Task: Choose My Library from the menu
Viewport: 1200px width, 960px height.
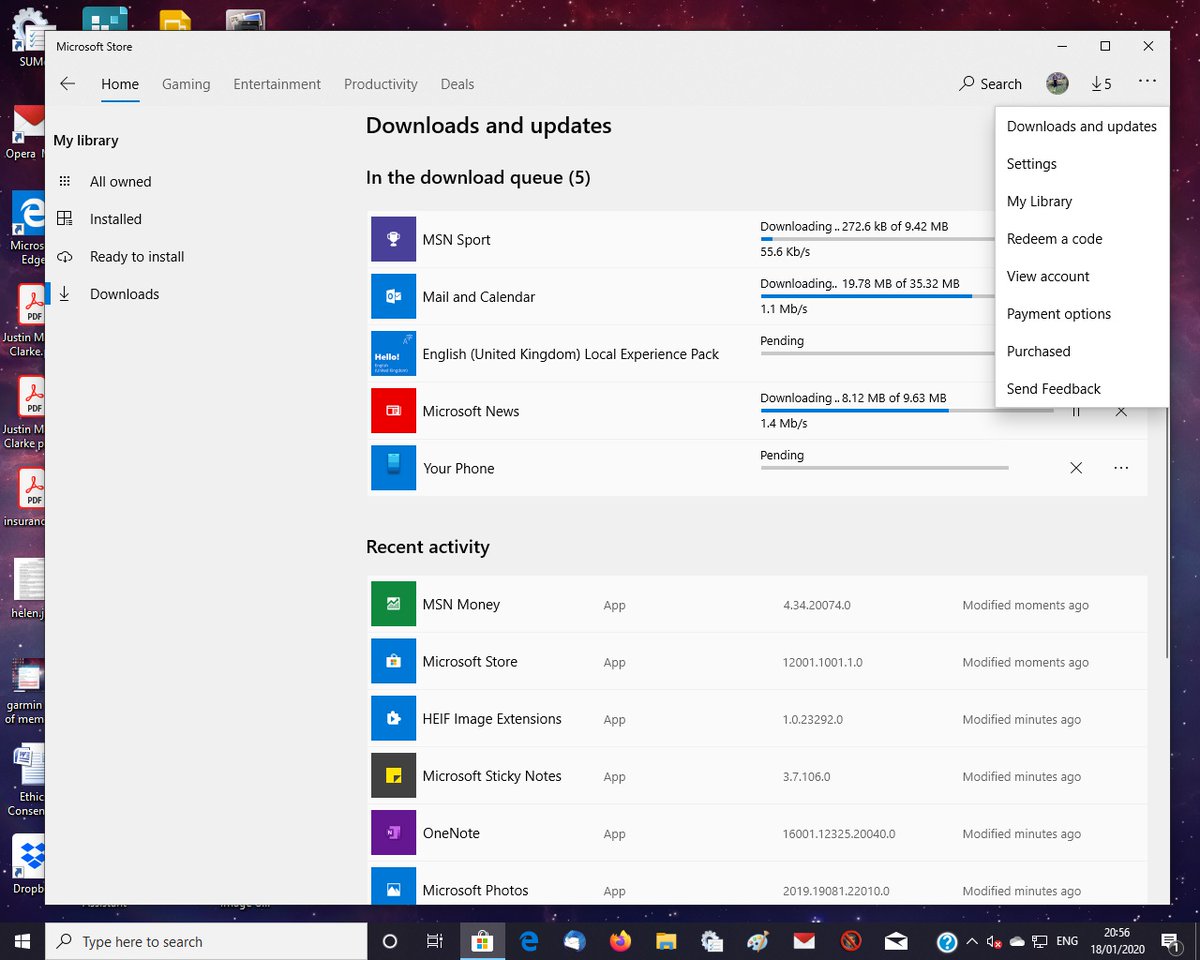Action: 1082,201
